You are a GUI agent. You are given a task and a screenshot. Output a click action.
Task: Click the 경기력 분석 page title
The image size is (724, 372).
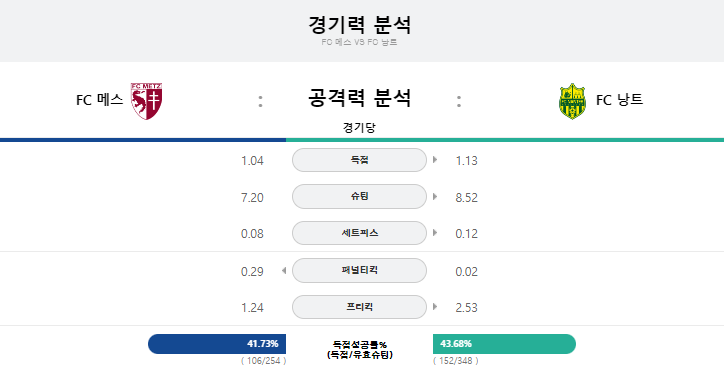coord(359,24)
